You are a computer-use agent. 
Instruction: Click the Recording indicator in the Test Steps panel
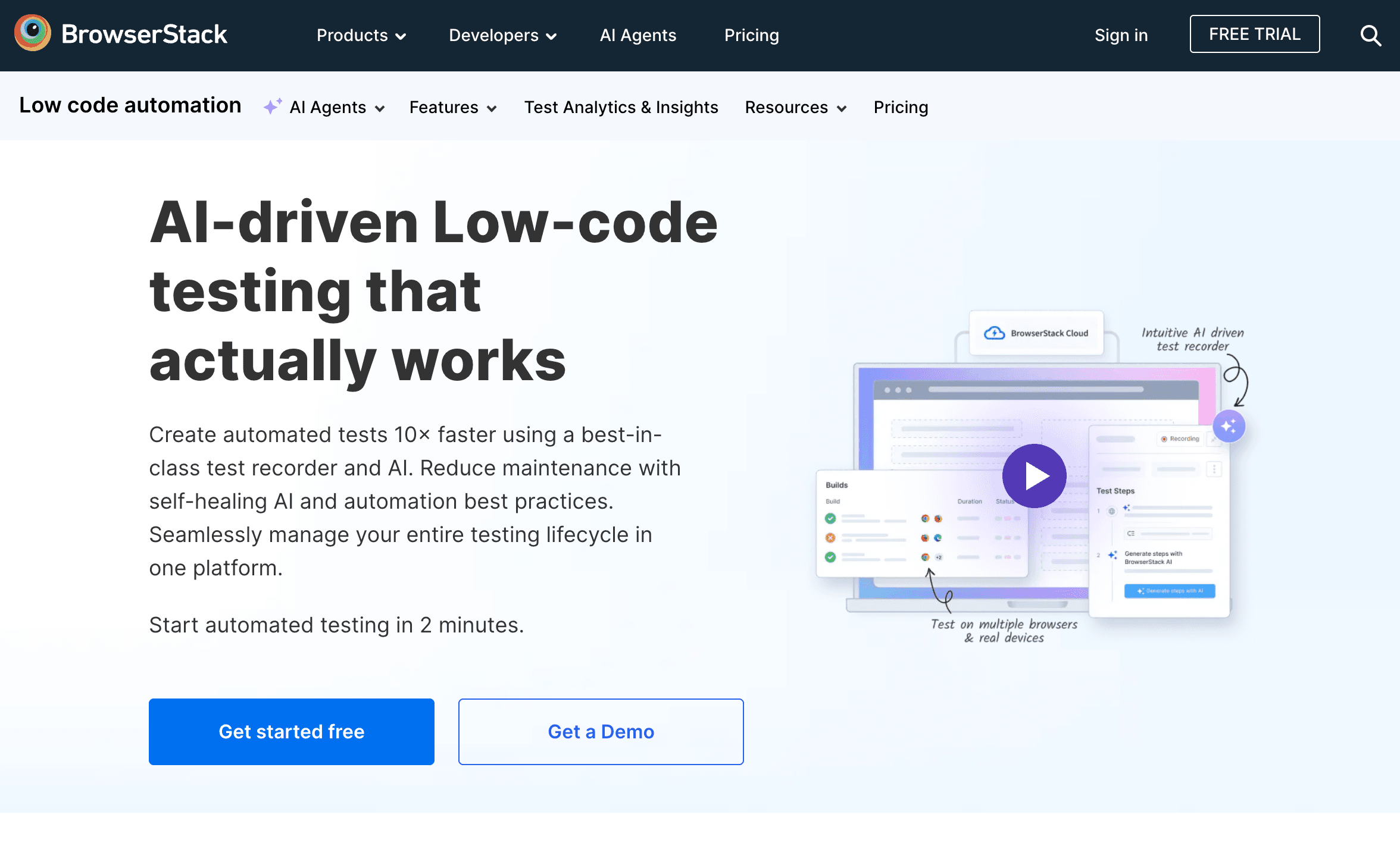click(x=1181, y=439)
